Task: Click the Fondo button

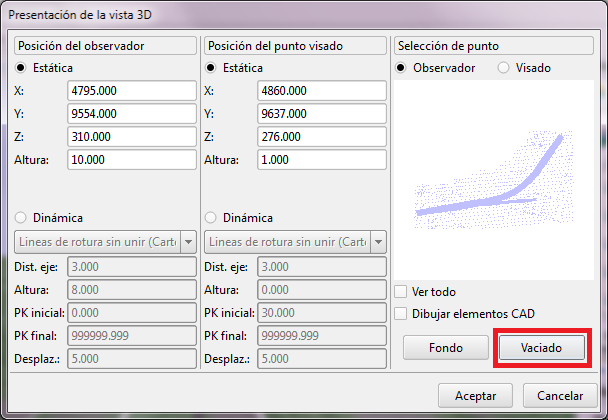Action: coord(445,347)
